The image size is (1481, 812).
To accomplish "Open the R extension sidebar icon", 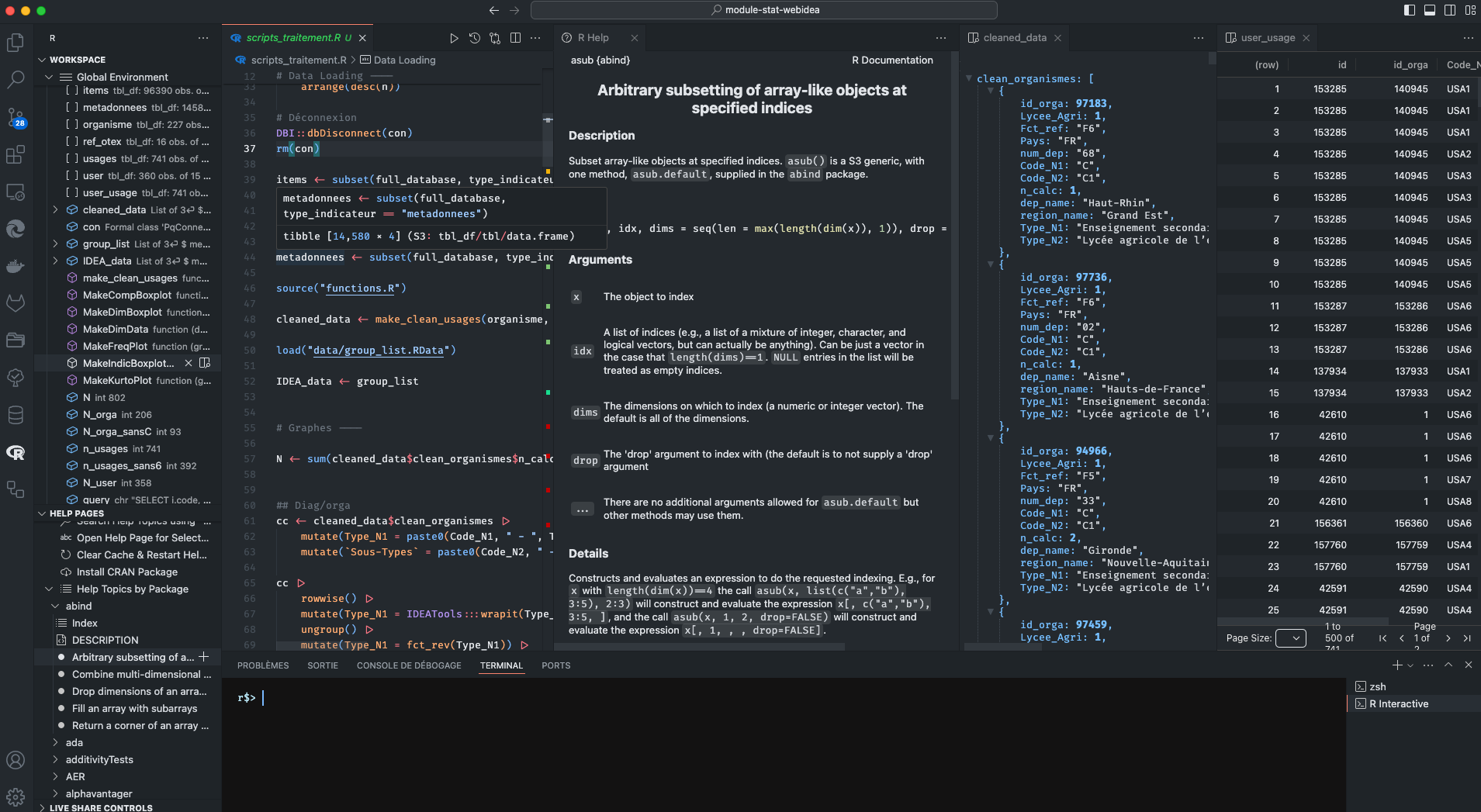I will pos(16,453).
